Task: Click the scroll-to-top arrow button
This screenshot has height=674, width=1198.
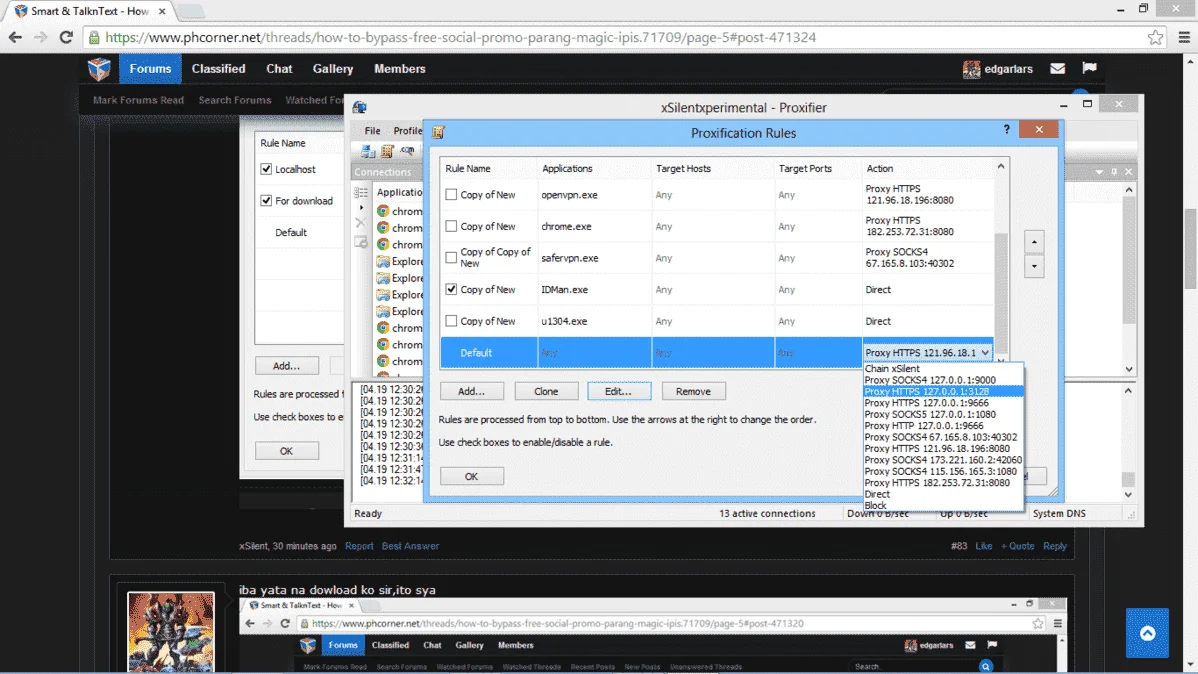Action: point(1147,633)
